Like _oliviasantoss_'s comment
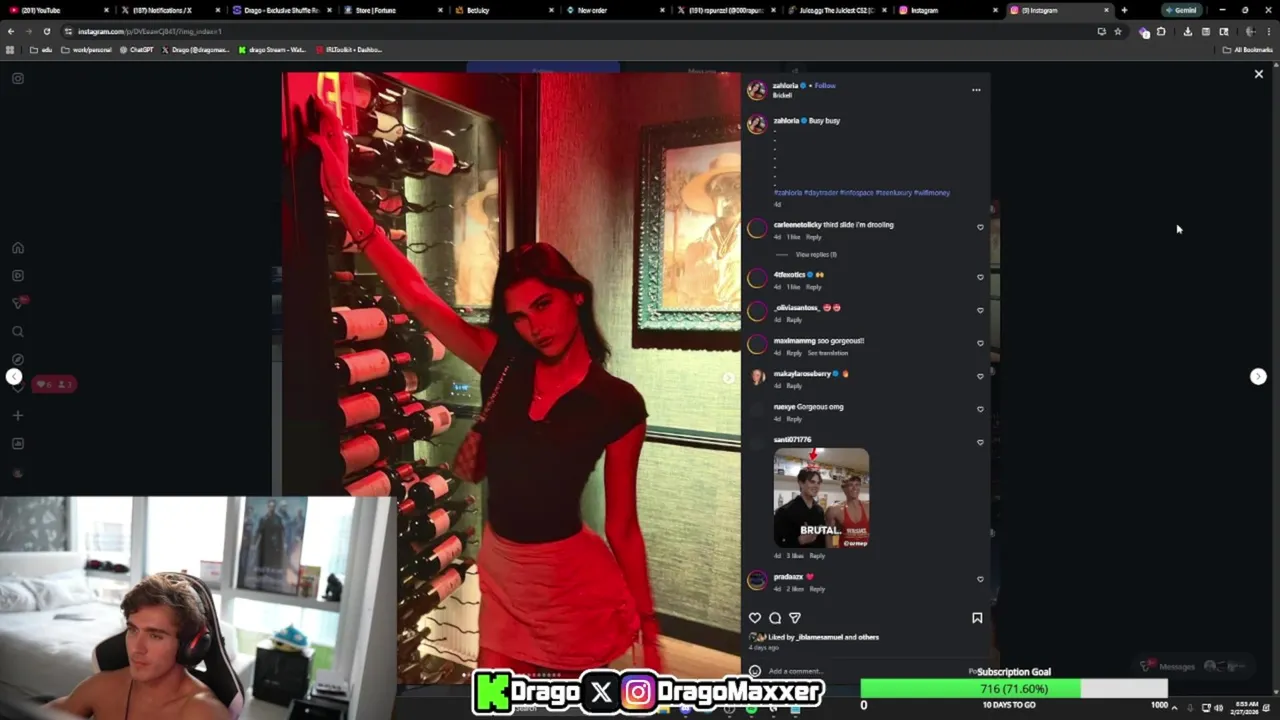This screenshot has height=720, width=1280. point(980,310)
